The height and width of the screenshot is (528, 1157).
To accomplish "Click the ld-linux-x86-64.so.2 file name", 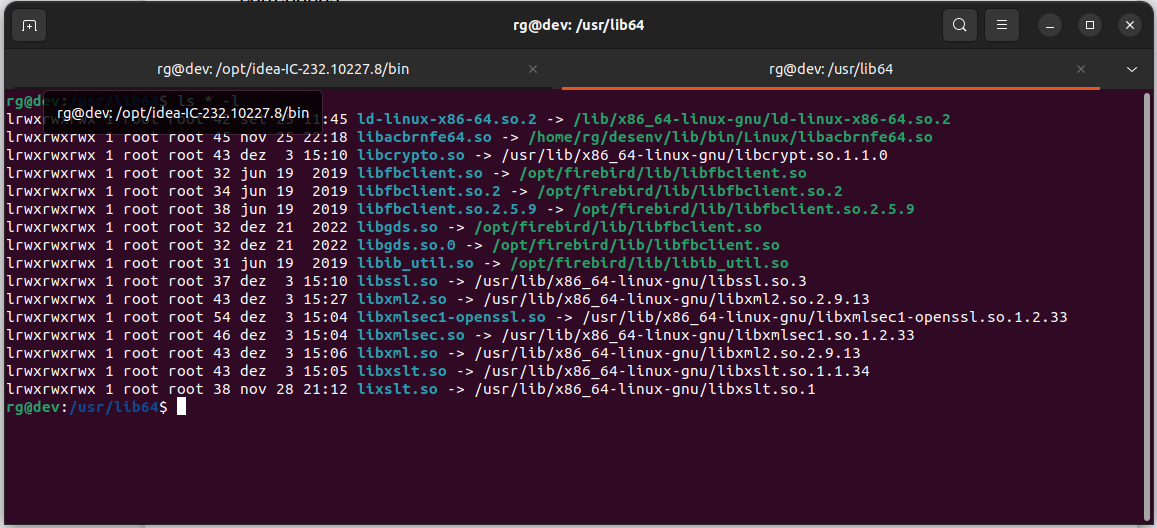I will [x=446, y=119].
